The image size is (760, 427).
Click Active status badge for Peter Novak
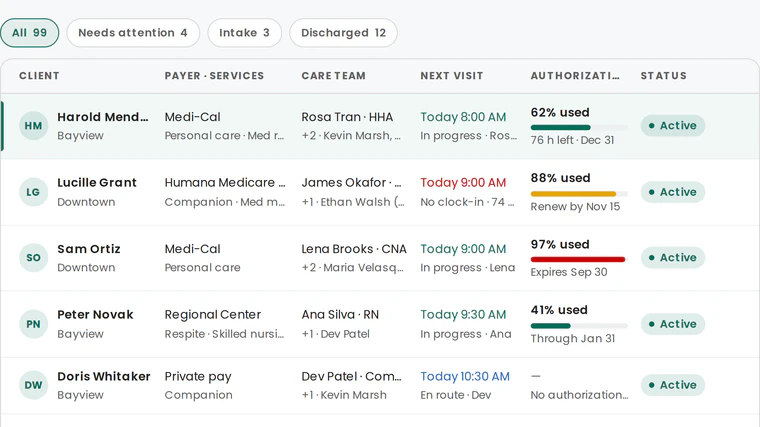click(x=673, y=324)
